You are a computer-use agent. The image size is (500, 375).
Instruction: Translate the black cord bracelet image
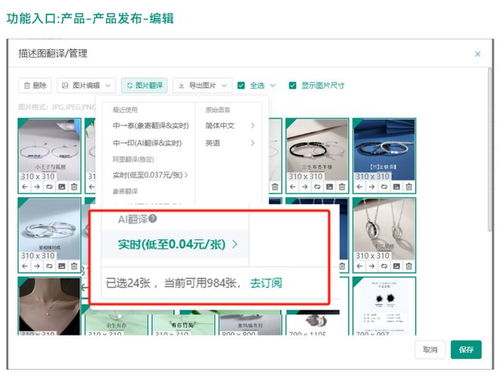click(317, 187)
